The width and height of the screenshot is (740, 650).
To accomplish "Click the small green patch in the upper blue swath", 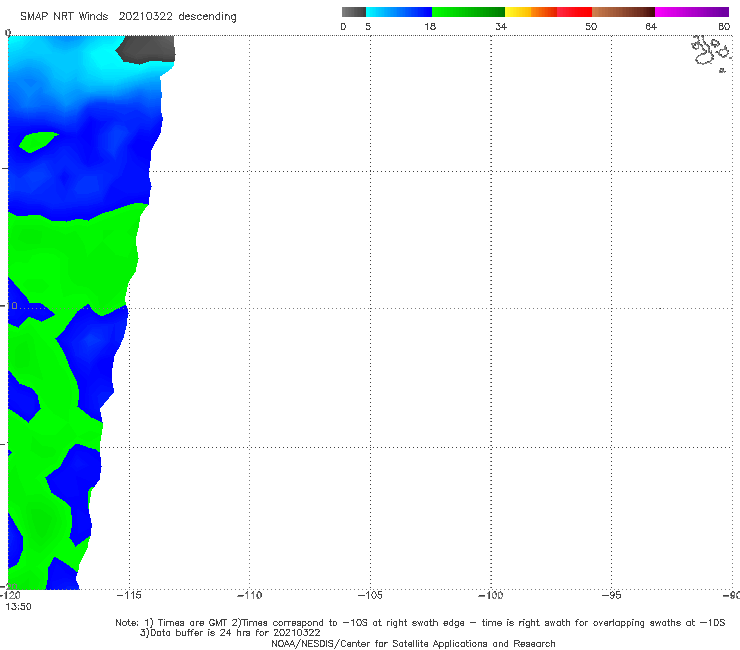I will click(38, 142).
